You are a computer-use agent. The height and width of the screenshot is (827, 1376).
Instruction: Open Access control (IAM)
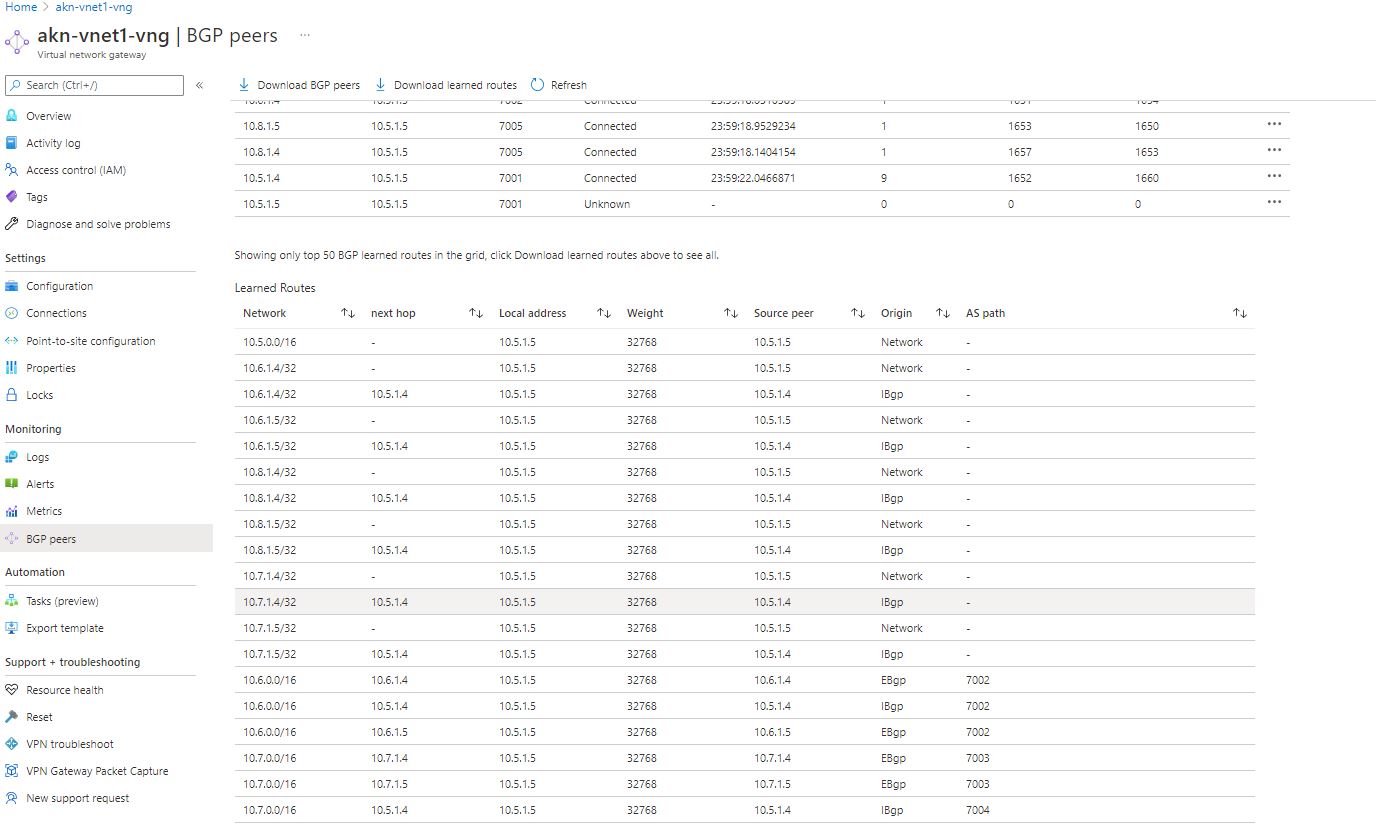coord(78,169)
